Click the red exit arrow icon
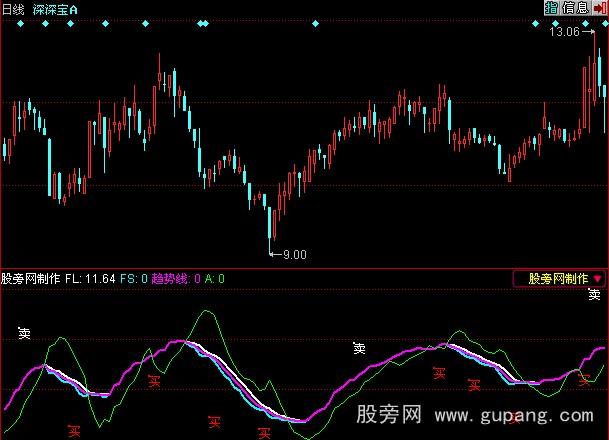 coord(600,8)
